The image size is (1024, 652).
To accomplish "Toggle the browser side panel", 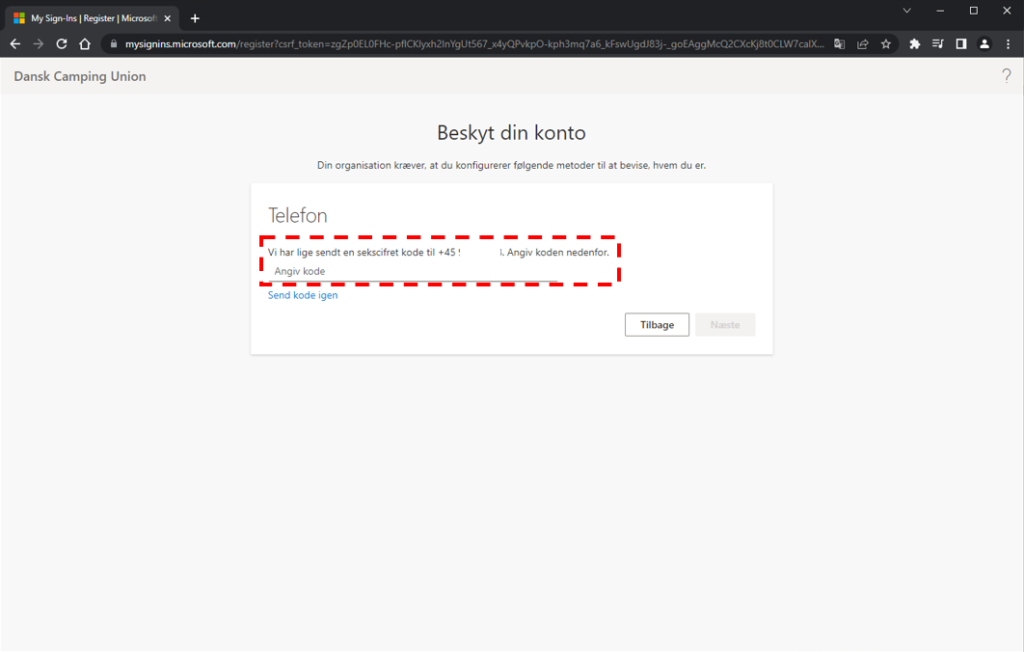I will click(961, 44).
